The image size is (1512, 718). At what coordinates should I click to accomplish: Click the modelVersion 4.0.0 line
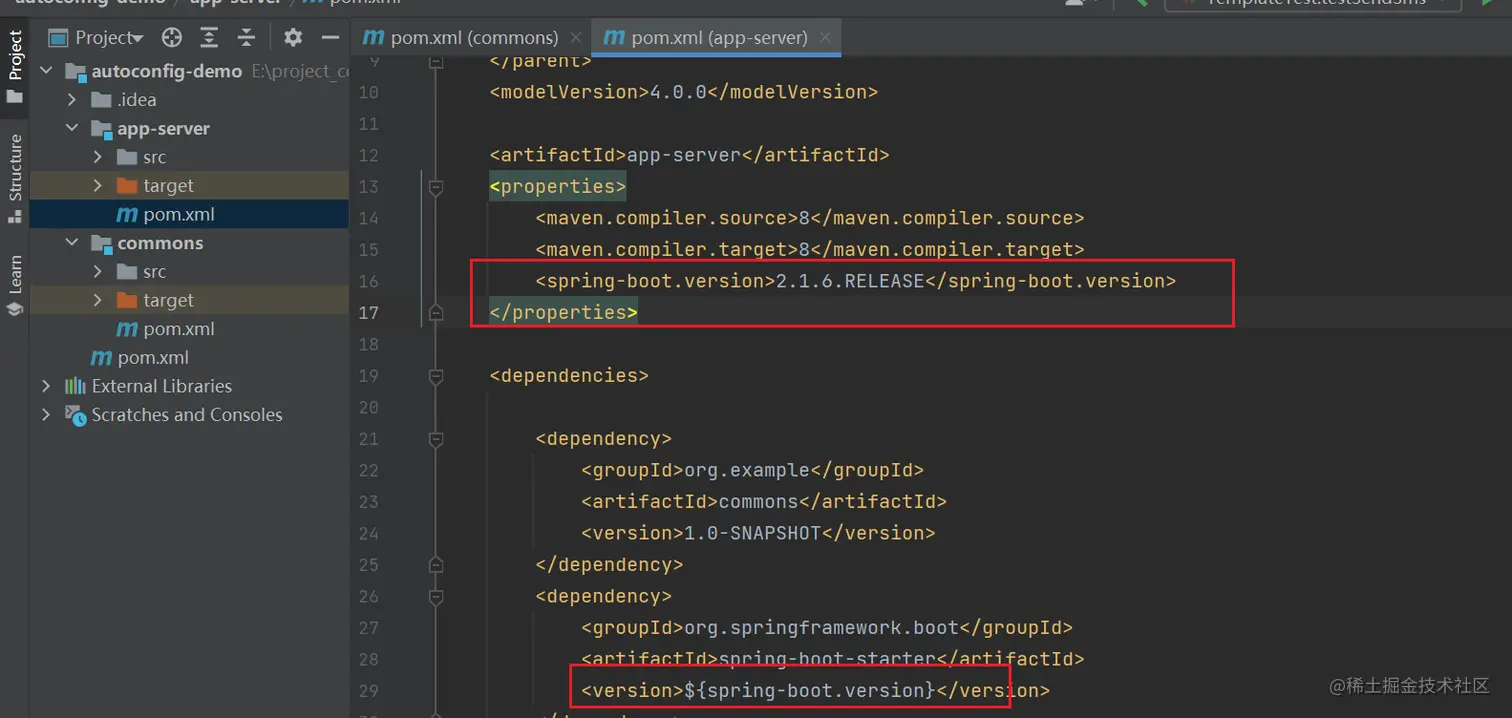tap(683, 92)
